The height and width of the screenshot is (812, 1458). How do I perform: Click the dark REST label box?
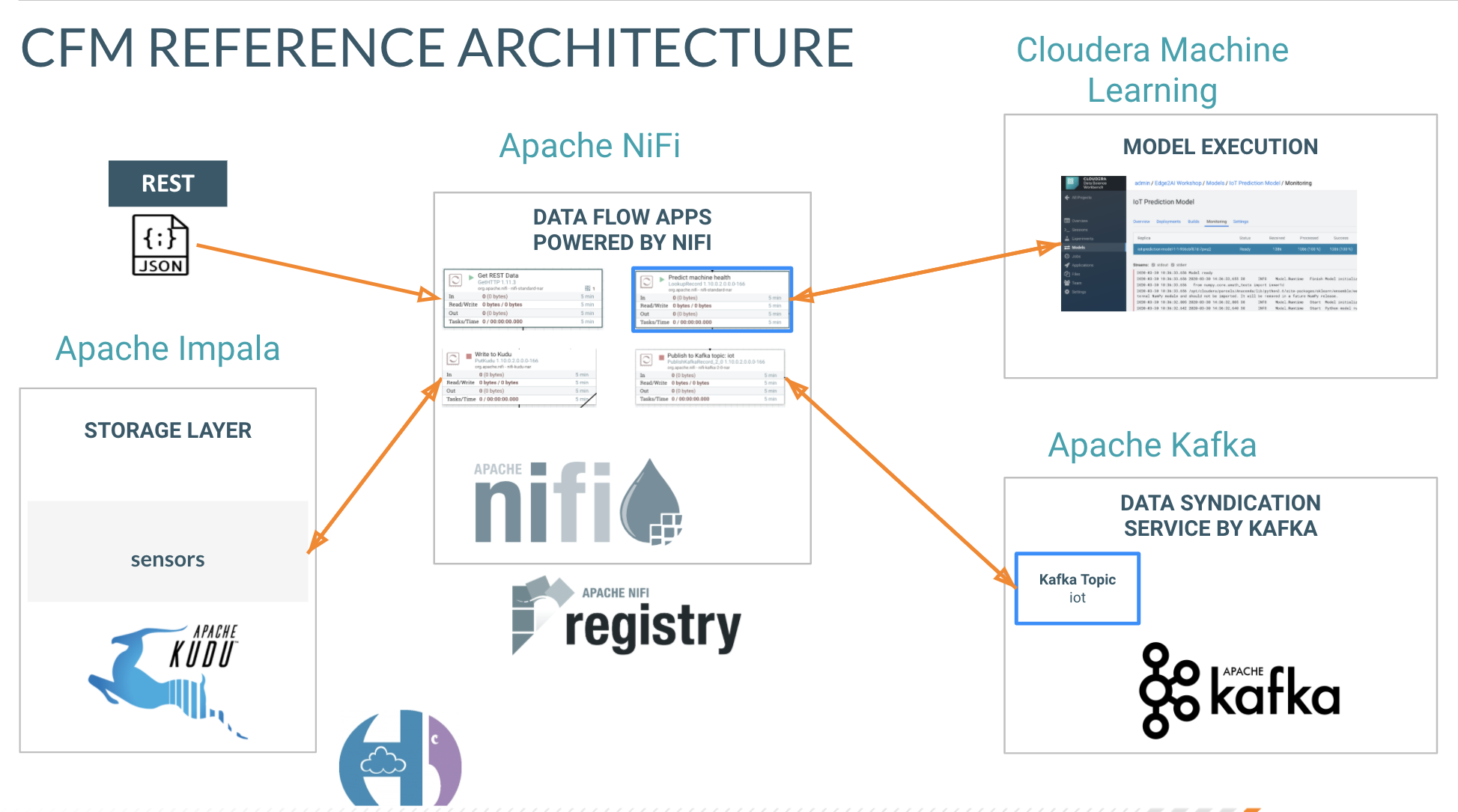pos(168,183)
